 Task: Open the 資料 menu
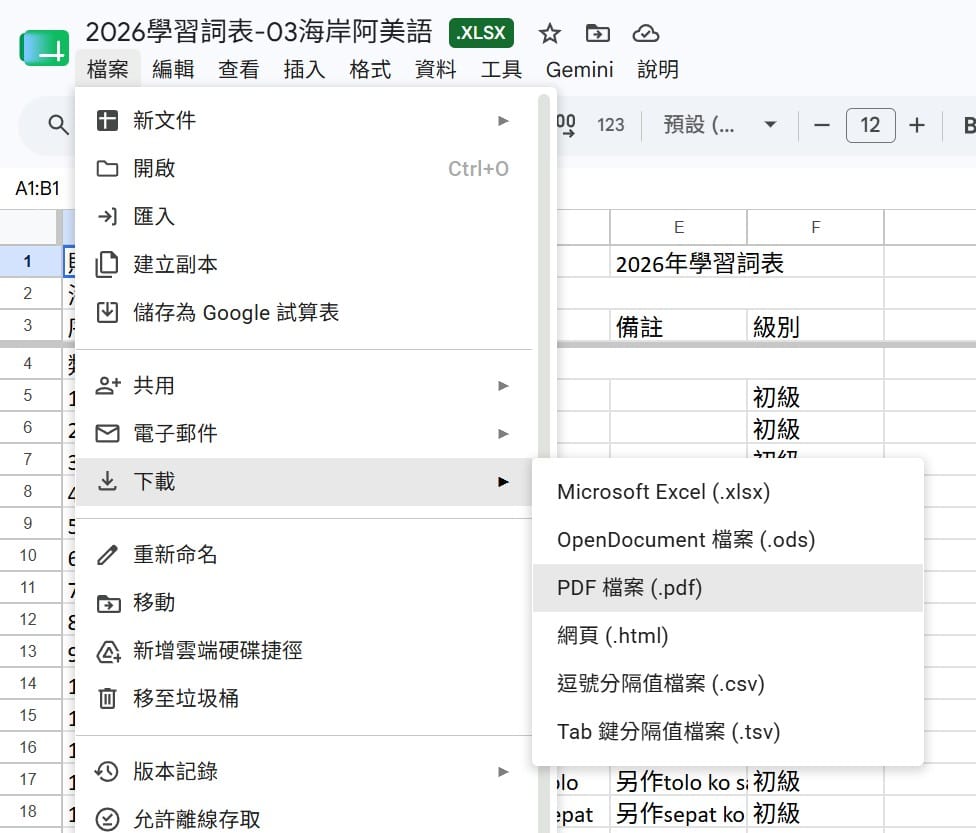point(435,69)
